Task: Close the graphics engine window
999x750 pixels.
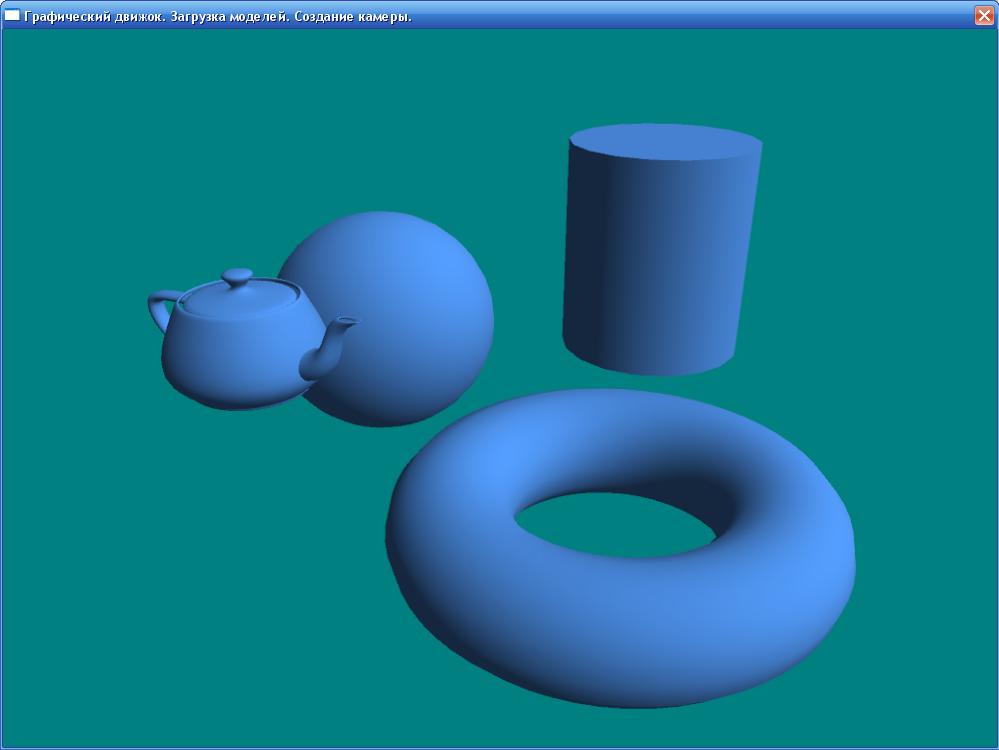Action: pyautogui.click(x=983, y=16)
